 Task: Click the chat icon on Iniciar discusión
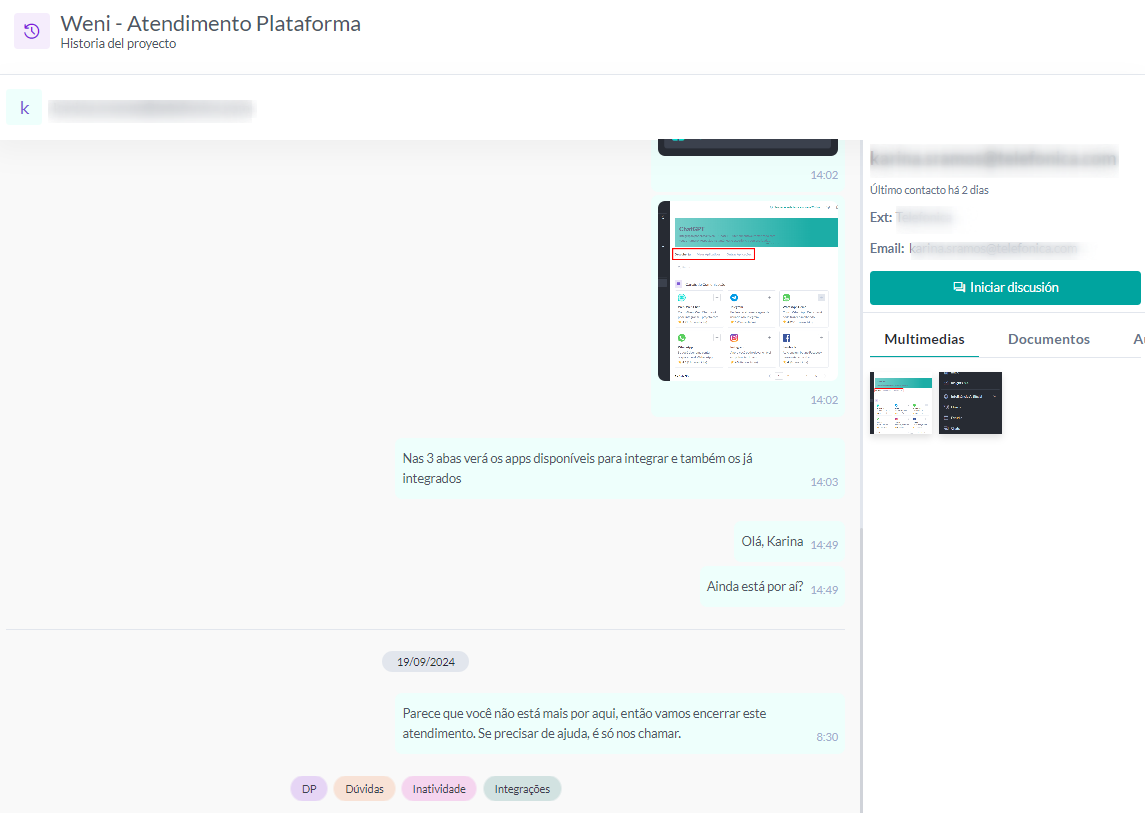[x=959, y=288]
